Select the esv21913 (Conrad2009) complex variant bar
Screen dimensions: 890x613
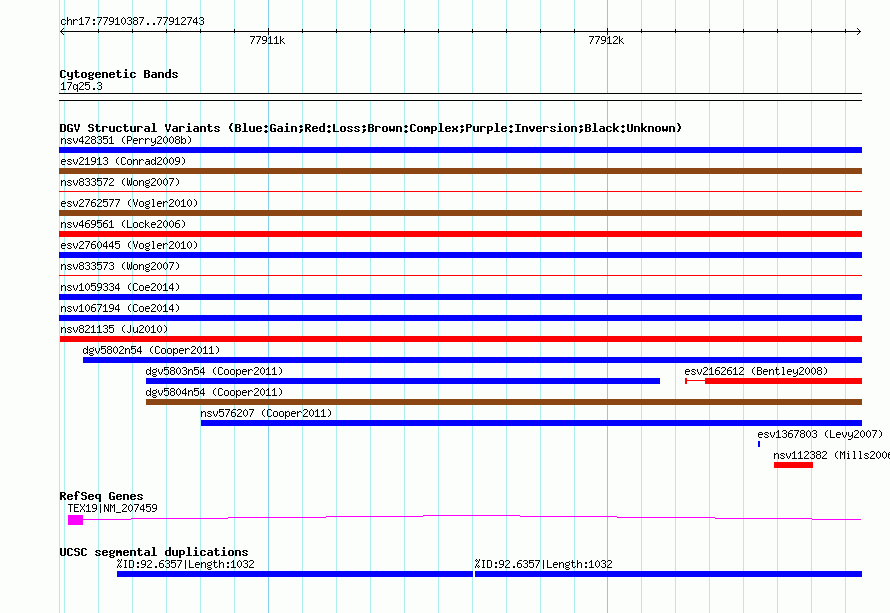coord(460,171)
